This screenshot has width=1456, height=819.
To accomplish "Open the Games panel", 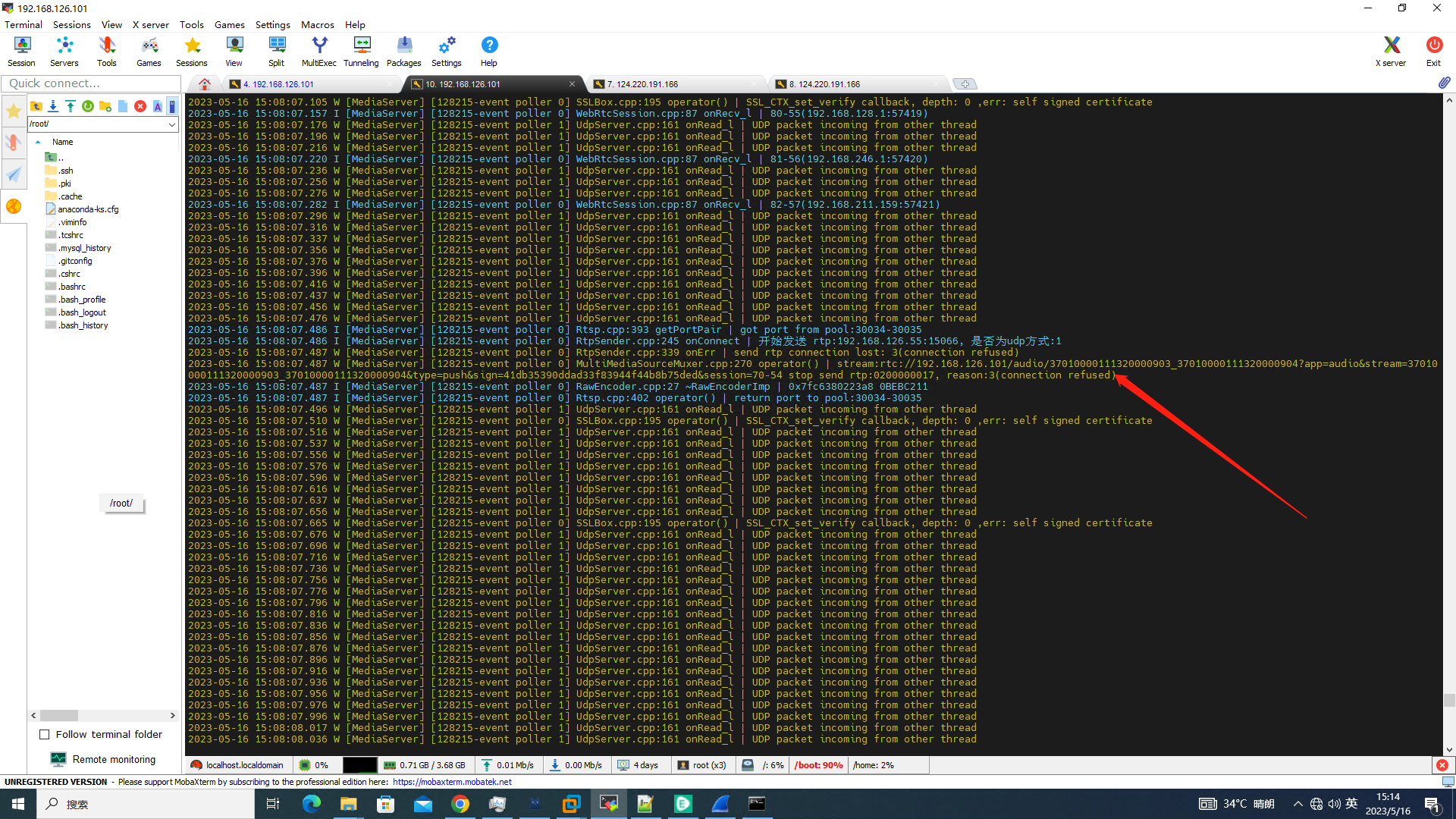I will (x=149, y=51).
